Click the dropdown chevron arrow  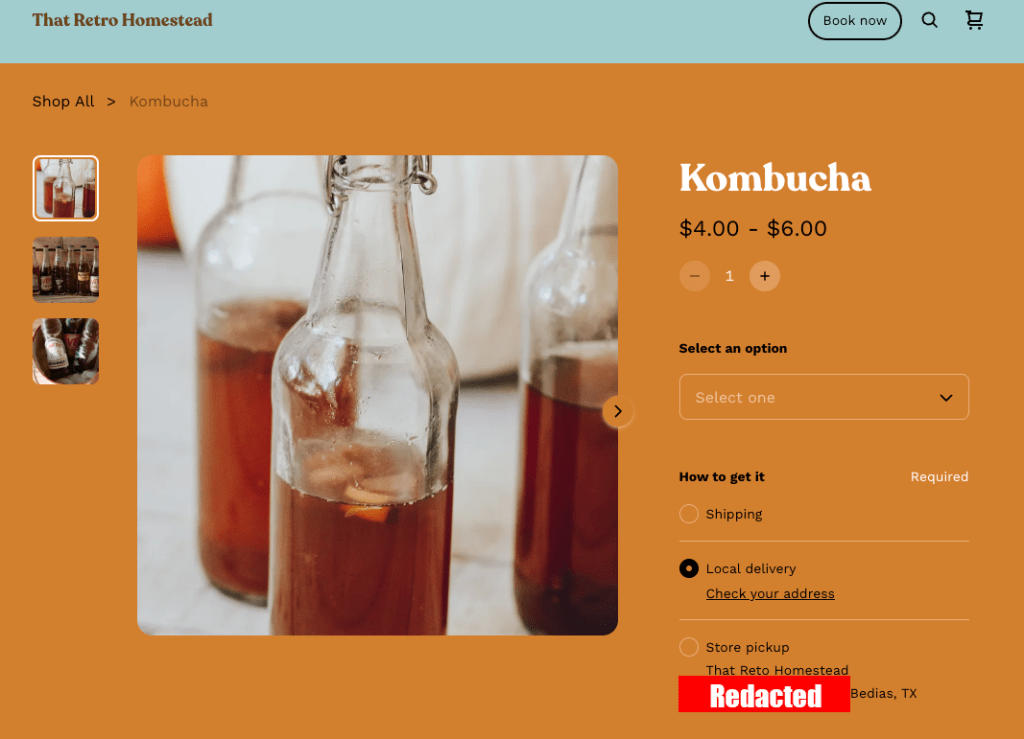[946, 398]
